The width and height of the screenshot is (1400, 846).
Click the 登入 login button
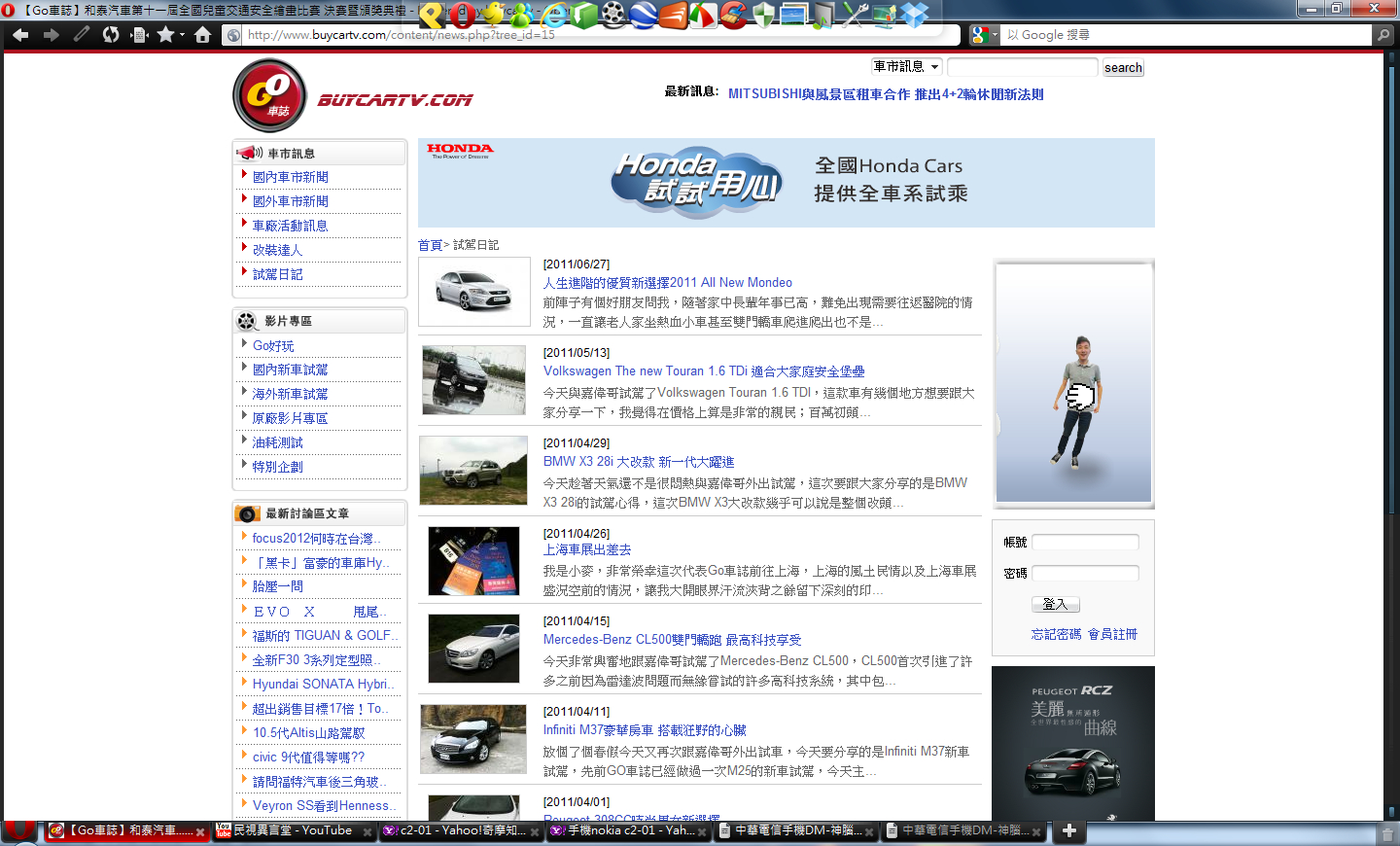1055,605
